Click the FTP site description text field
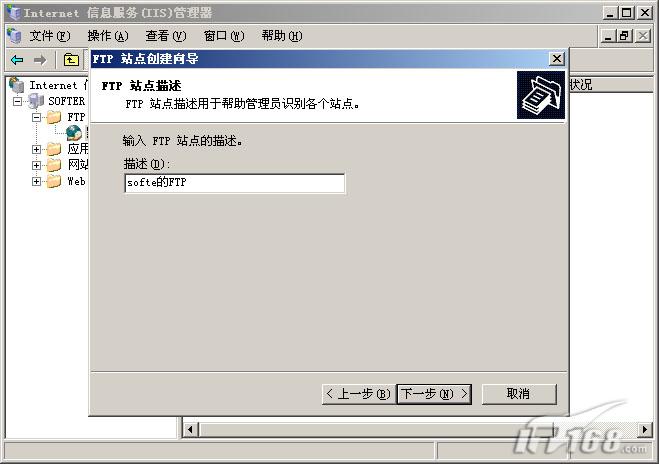This screenshot has width=659, height=464. (x=235, y=183)
